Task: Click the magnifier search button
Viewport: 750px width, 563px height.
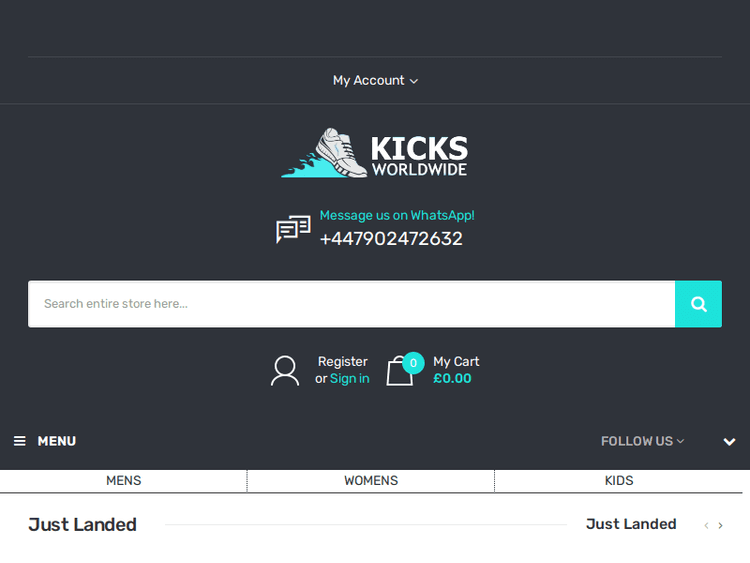Action: 698,304
